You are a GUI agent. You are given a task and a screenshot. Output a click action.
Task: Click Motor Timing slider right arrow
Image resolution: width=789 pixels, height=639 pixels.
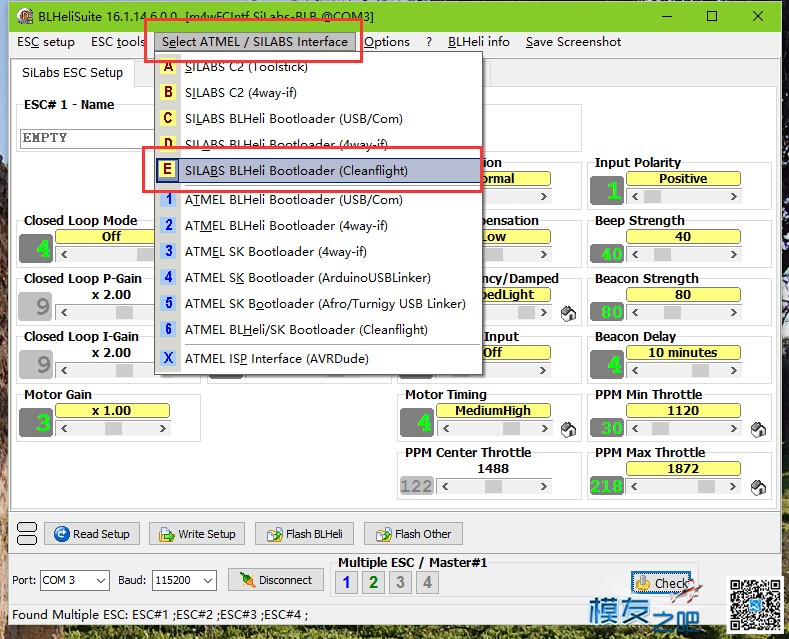[x=544, y=429]
